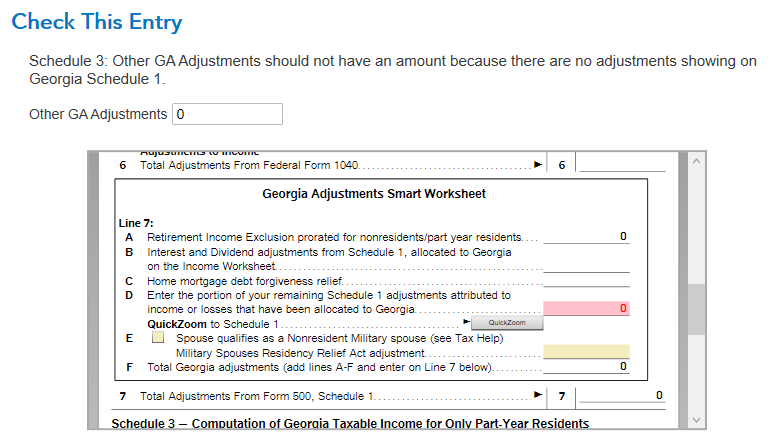Click the arrow marker beside Line 6
Image resolution: width=772 pixels, height=448 pixels.
coord(538,164)
